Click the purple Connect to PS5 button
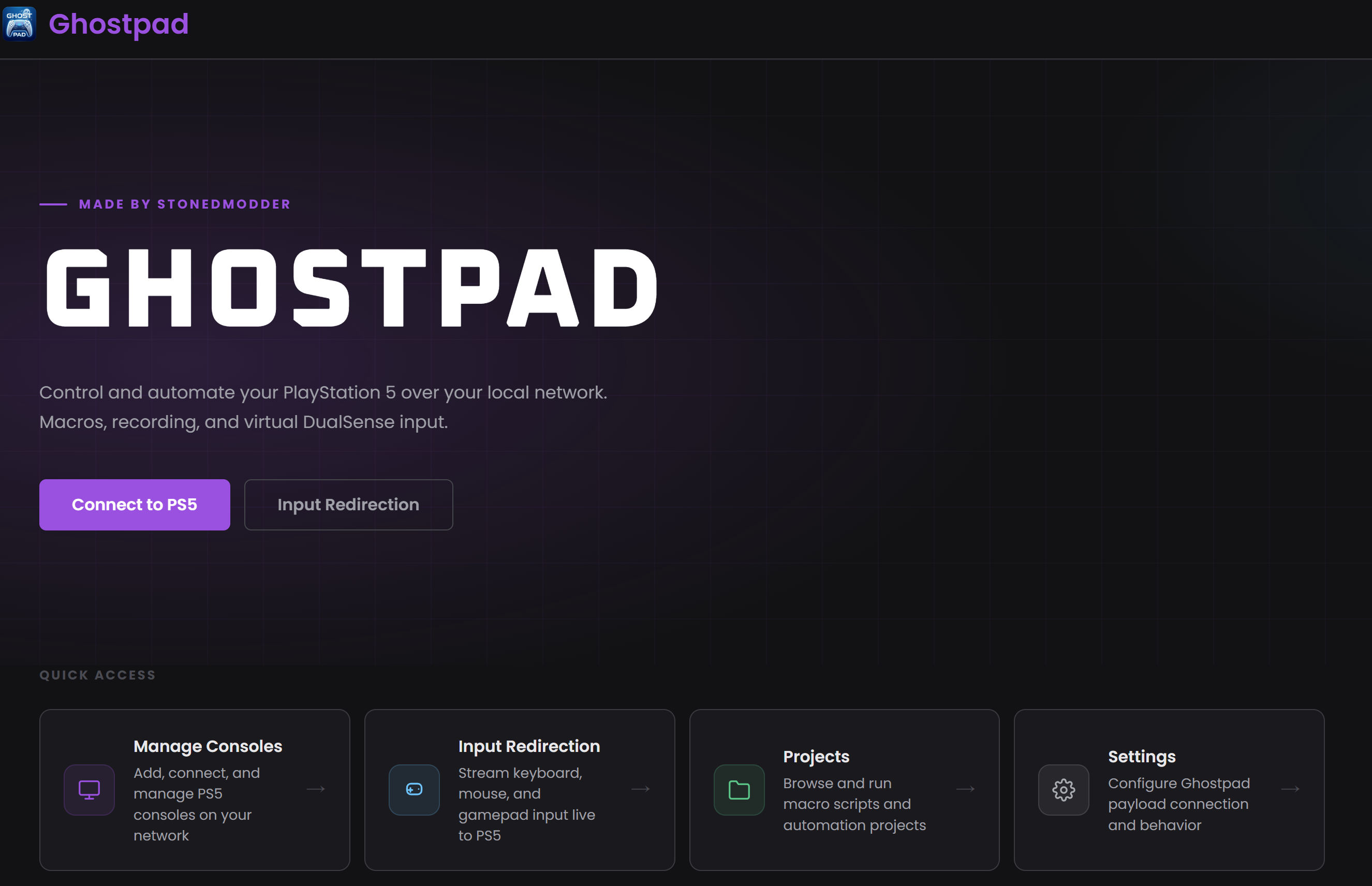Screen dimensions: 1372x886 click(x=135, y=505)
